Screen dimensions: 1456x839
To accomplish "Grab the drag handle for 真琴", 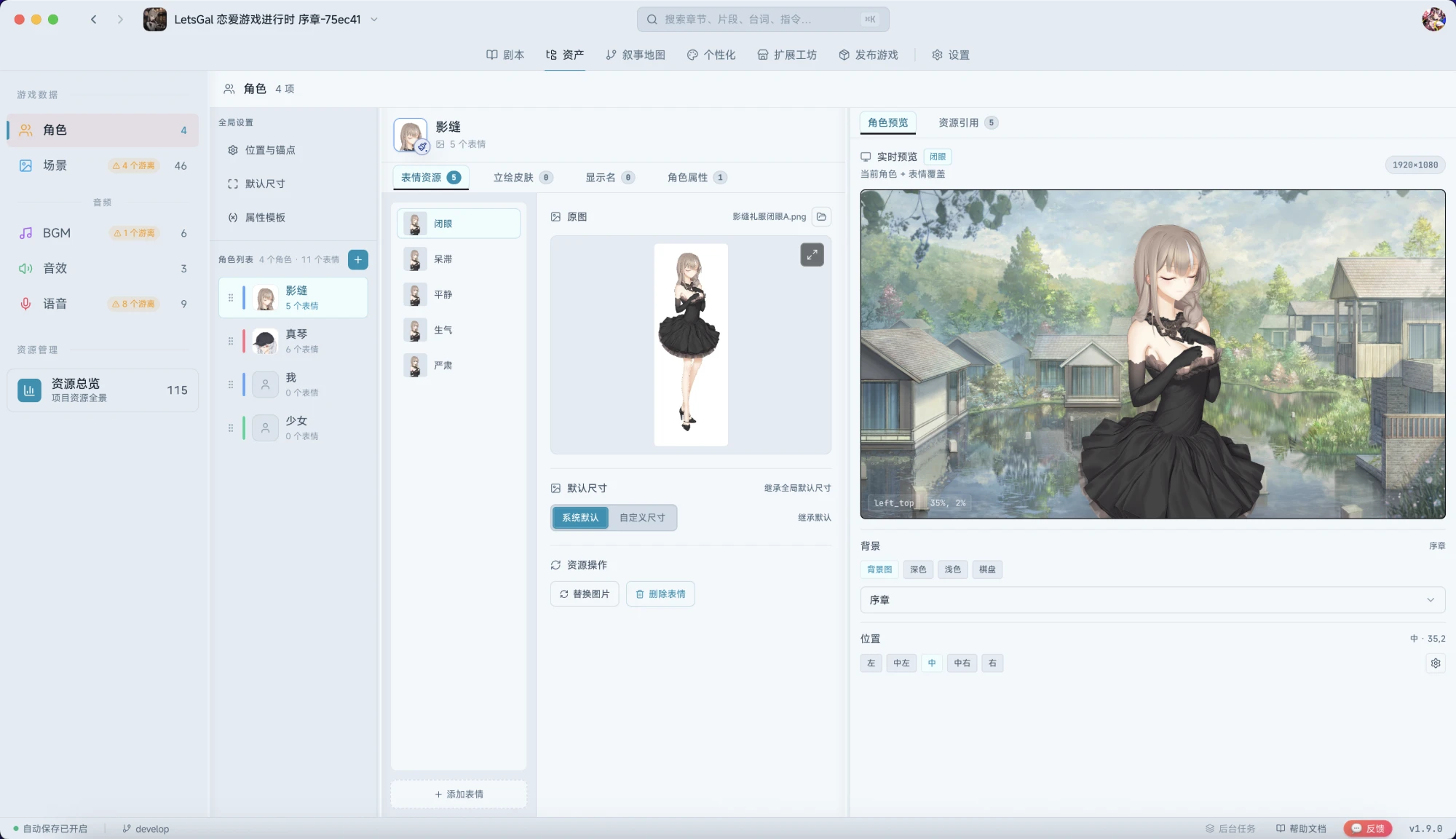I will click(x=231, y=341).
